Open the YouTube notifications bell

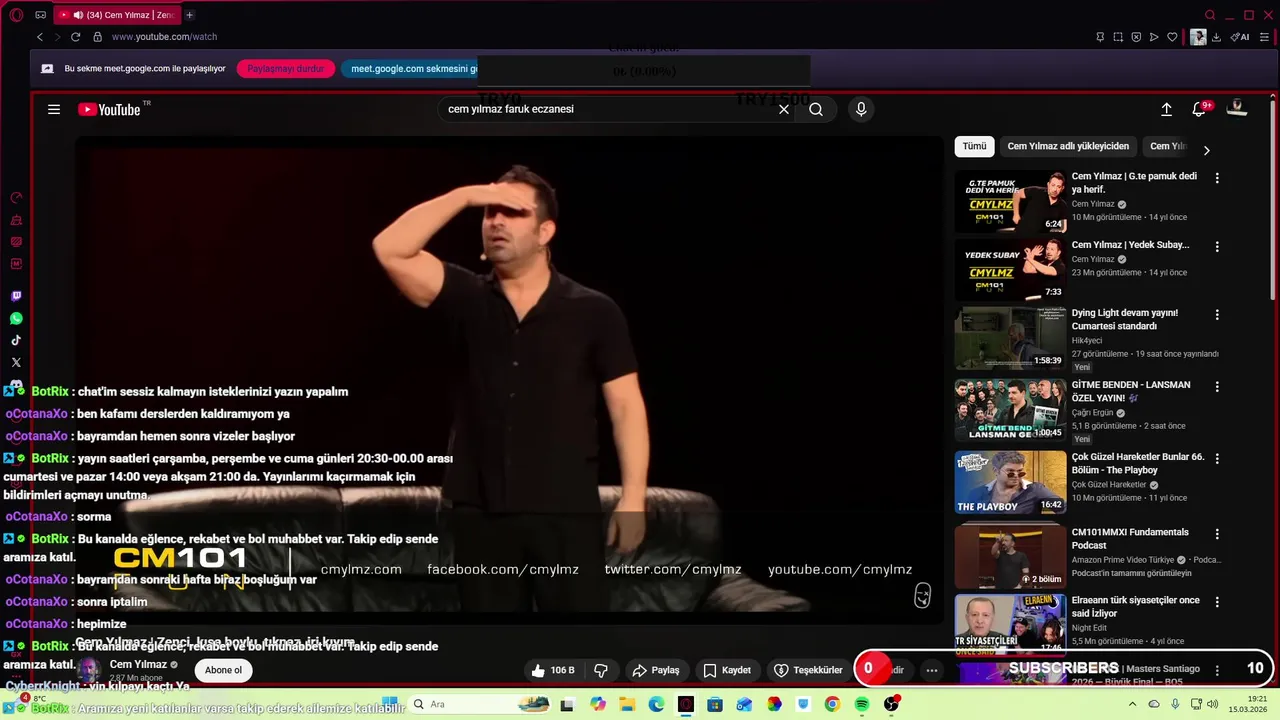coord(1199,109)
